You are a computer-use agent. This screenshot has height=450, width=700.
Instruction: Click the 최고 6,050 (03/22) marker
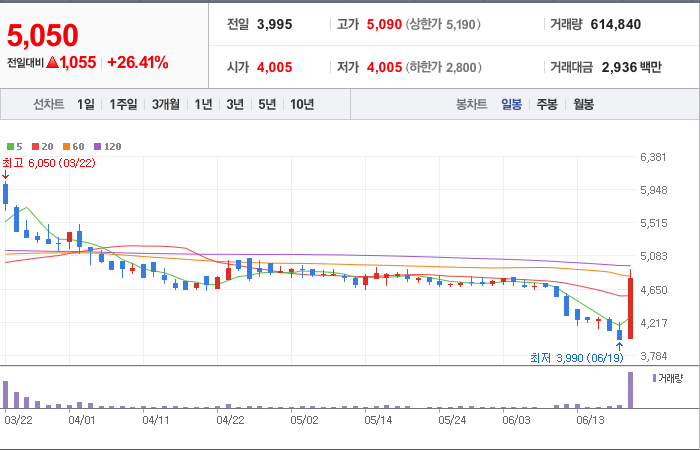point(49,163)
